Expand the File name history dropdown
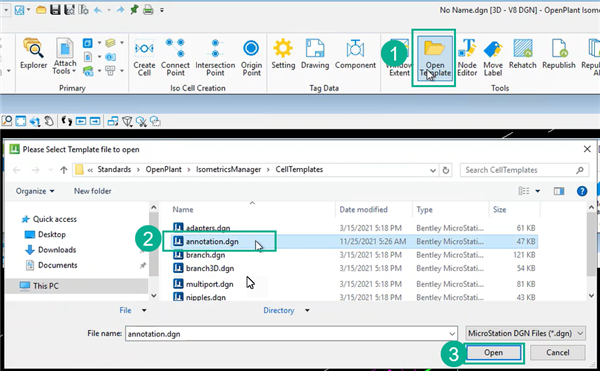This screenshot has height=371, width=600. (x=452, y=334)
